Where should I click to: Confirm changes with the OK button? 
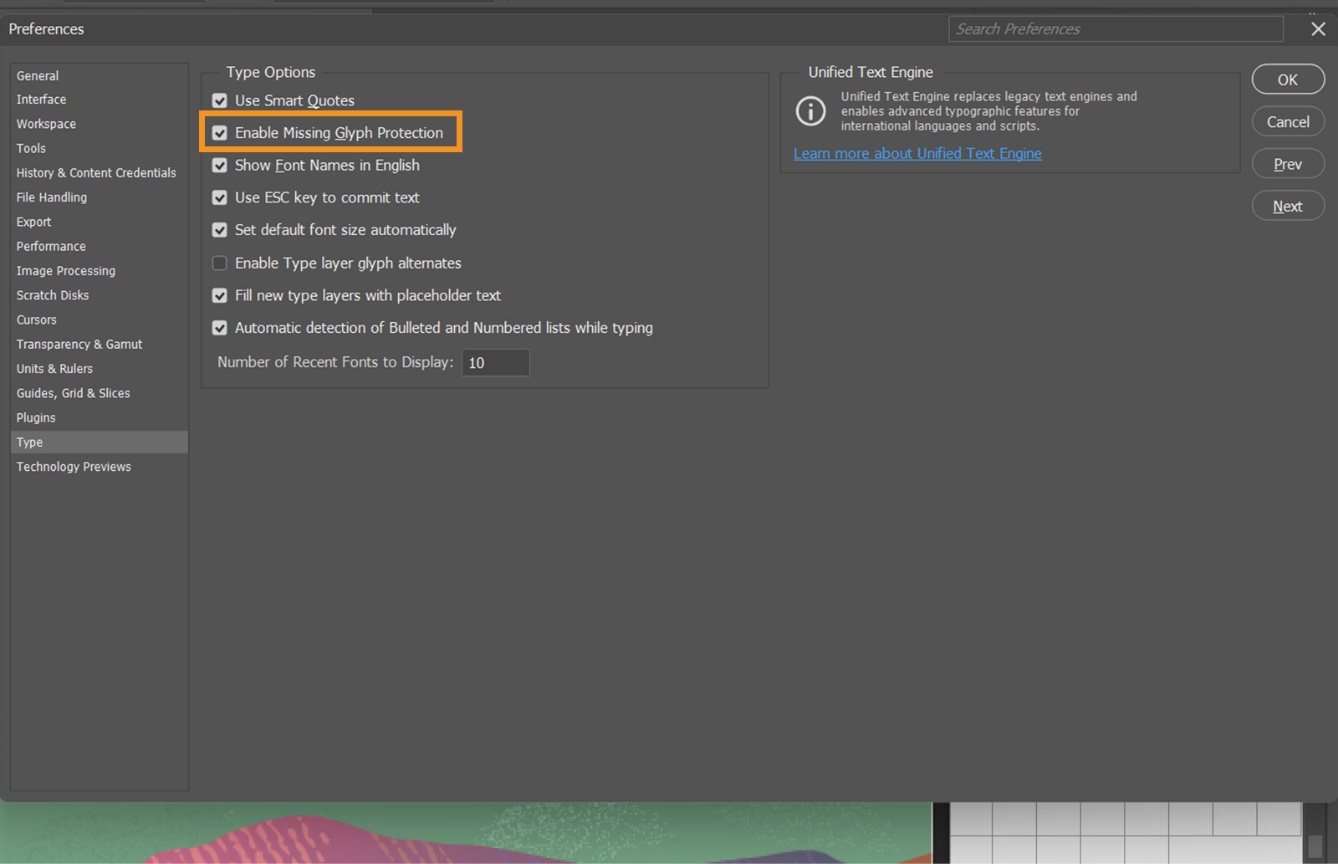click(x=1288, y=79)
